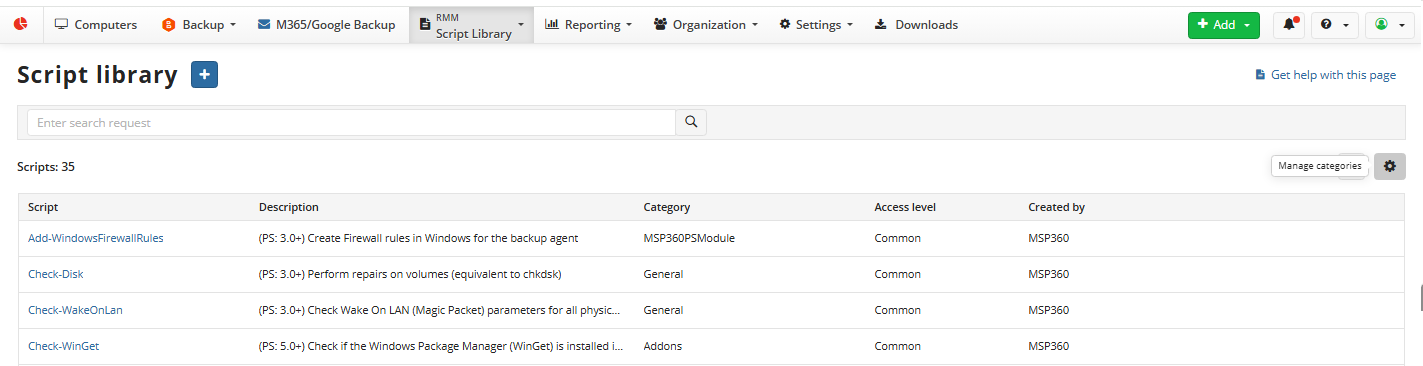1423x366 pixels.
Task: Expand the Settings dropdown menu
Action: click(816, 24)
